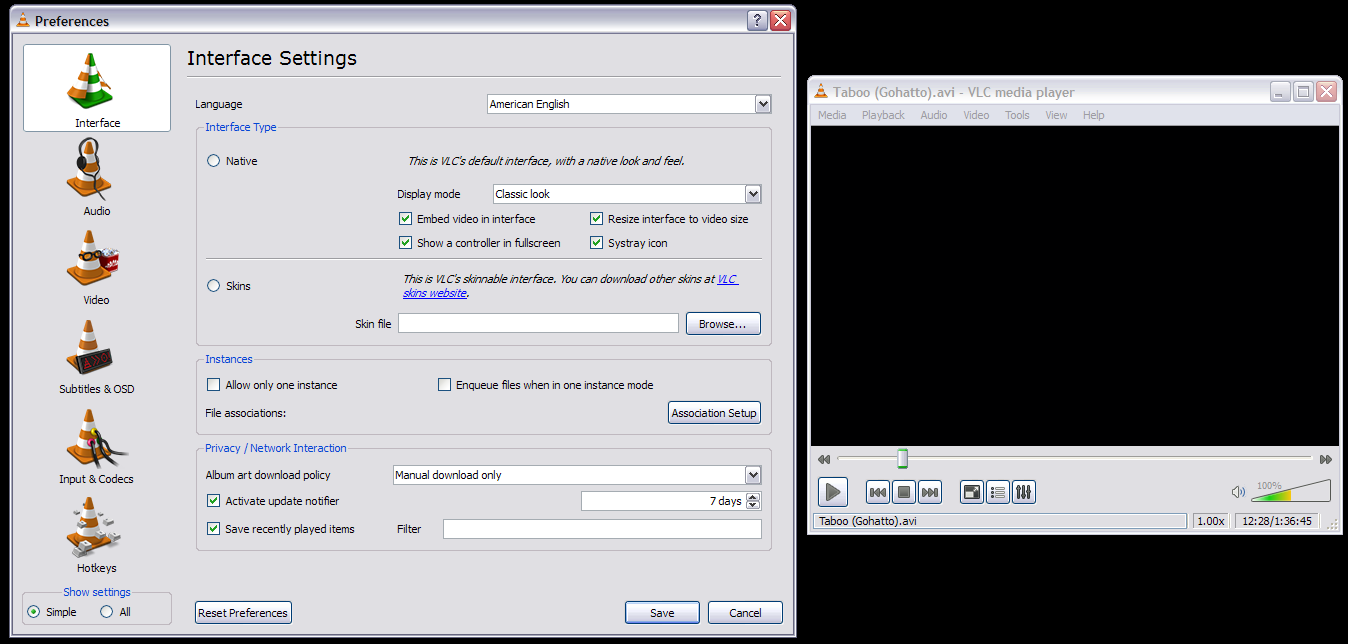Open the Display mode dropdown
This screenshot has width=1348, height=644.
628,194
